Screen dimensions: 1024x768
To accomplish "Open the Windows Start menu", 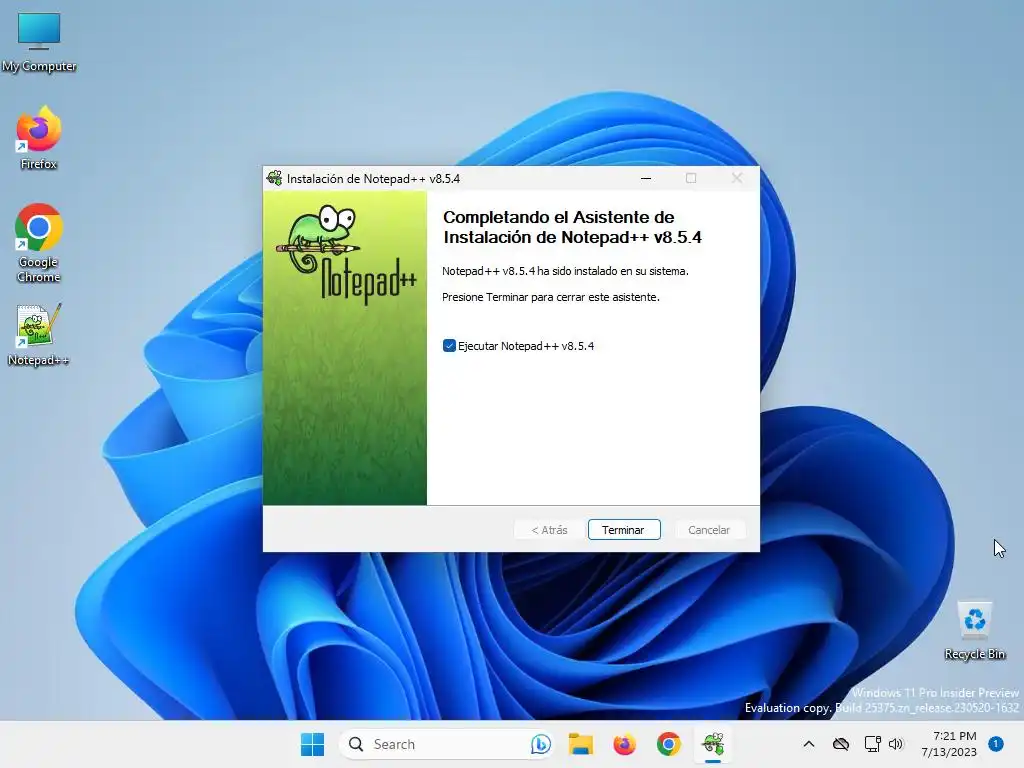I will [312, 744].
